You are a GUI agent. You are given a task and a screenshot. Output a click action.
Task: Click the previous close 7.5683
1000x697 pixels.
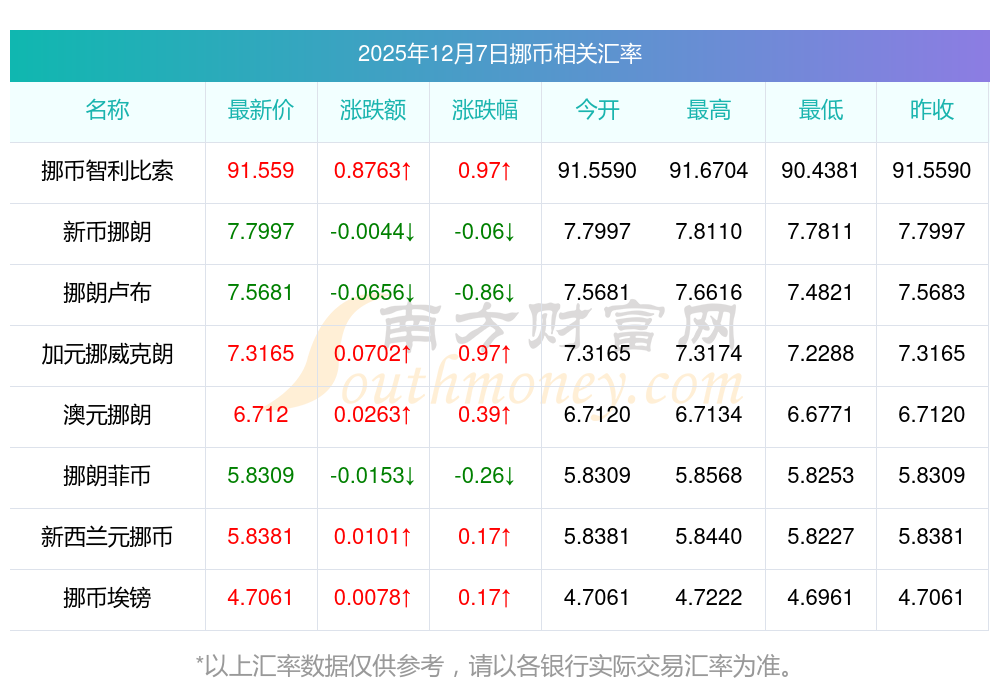coord(932,293)
